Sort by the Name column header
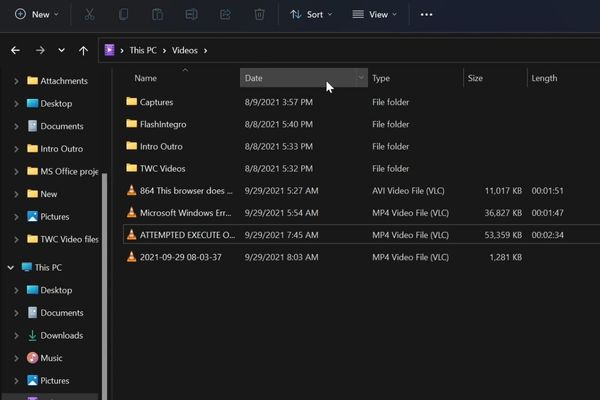Image resolution: width=600 pixels, height=400 pixels. tap(145, 78)
